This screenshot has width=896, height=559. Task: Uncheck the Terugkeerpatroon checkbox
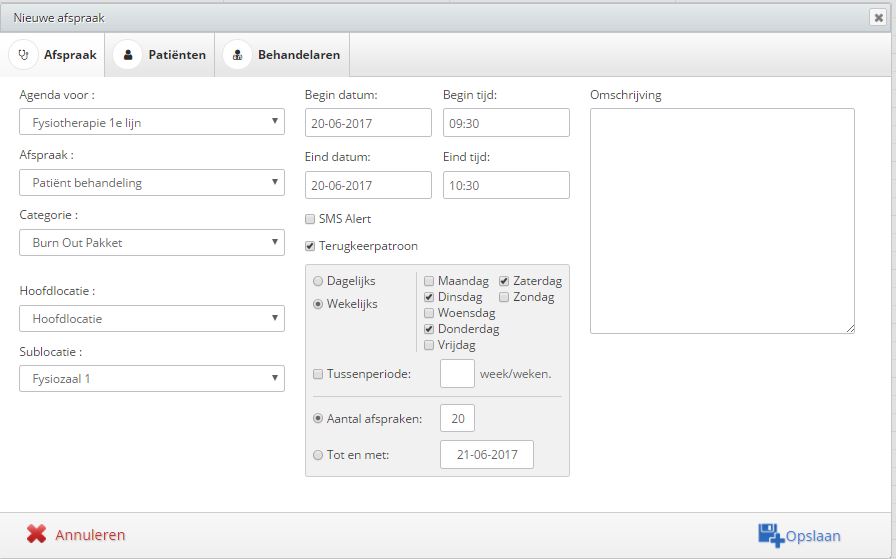310,246
